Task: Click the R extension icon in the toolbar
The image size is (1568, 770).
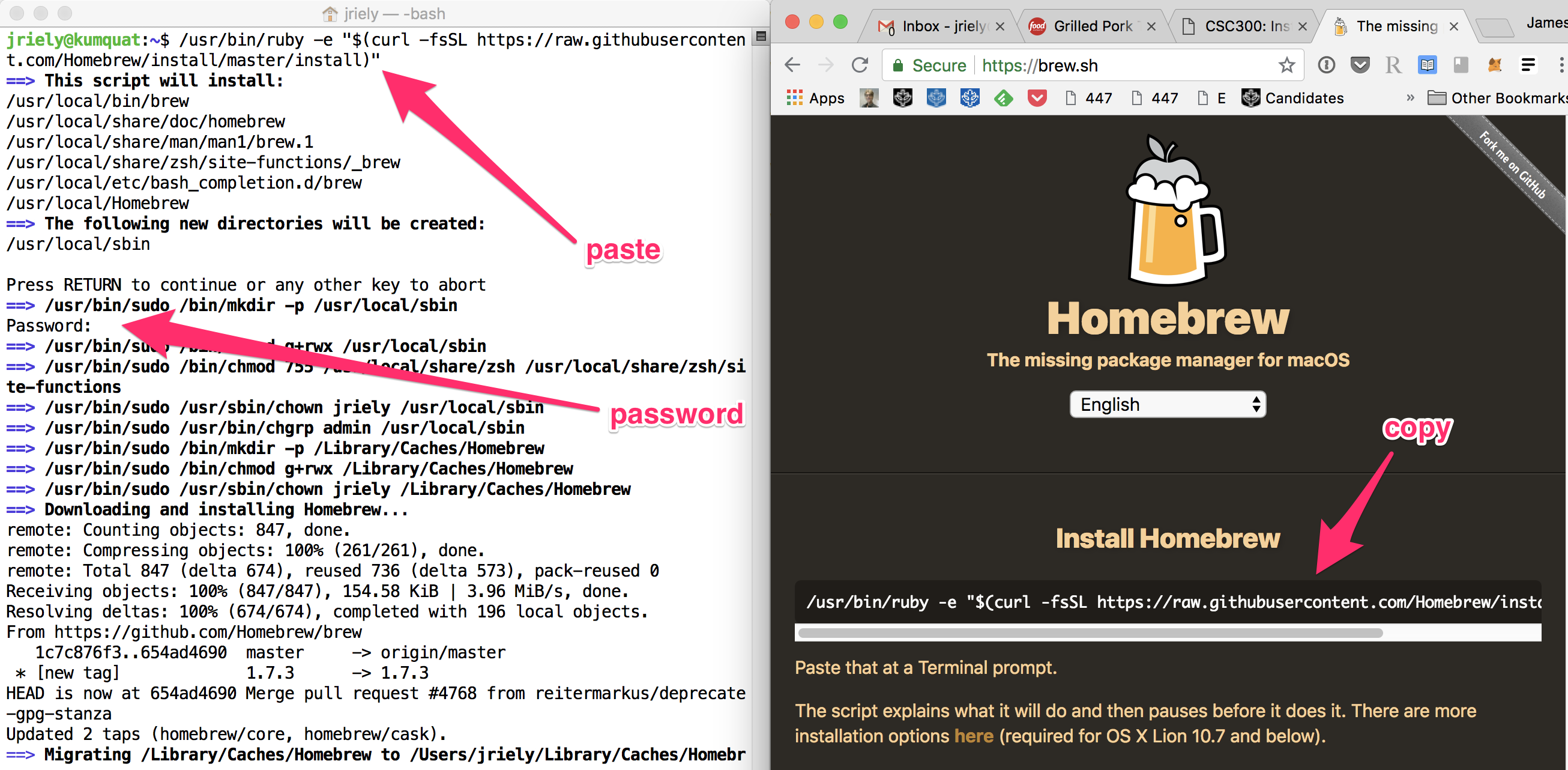Action: coord(1393,65)
